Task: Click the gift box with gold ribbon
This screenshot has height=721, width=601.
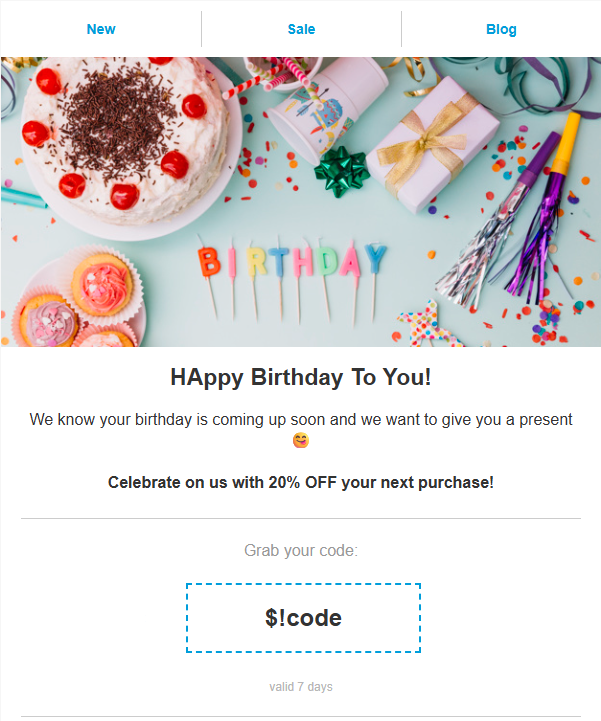Action: point(433,144)
